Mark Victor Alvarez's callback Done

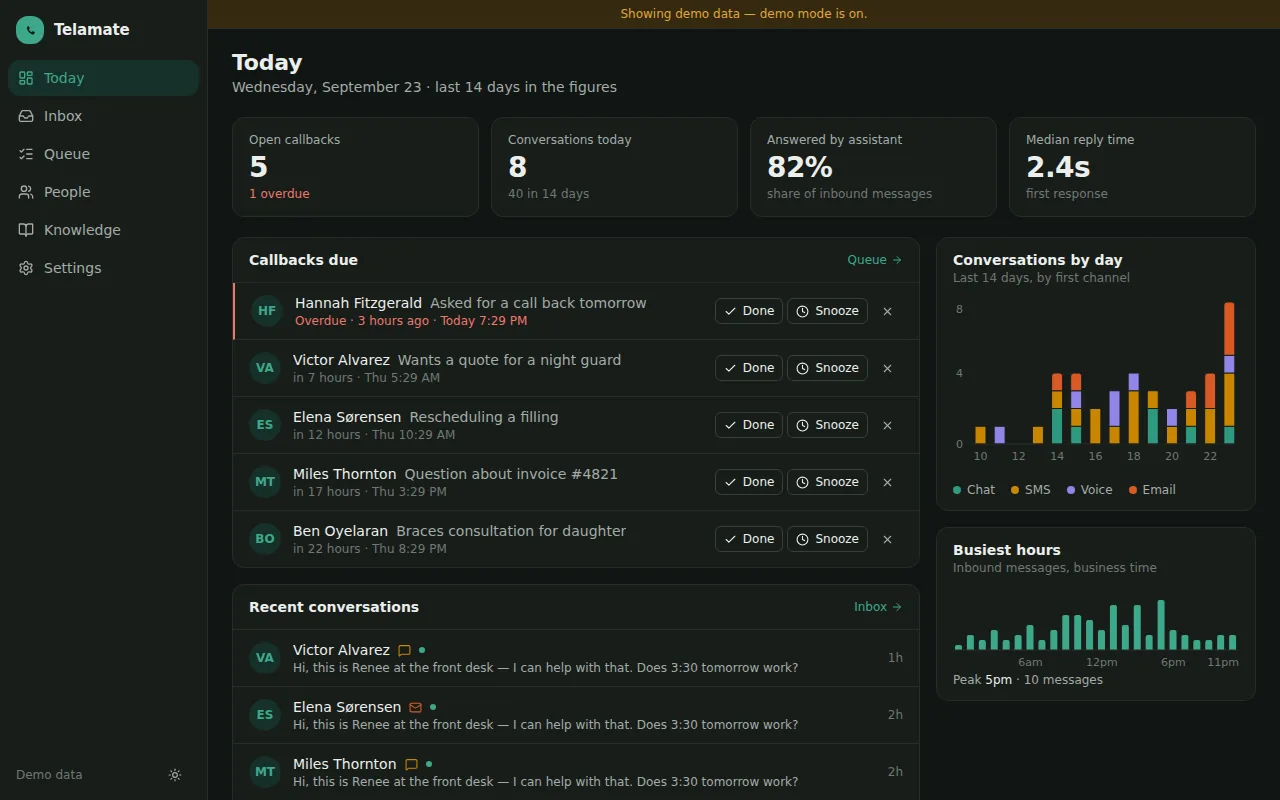pos(749,368)
